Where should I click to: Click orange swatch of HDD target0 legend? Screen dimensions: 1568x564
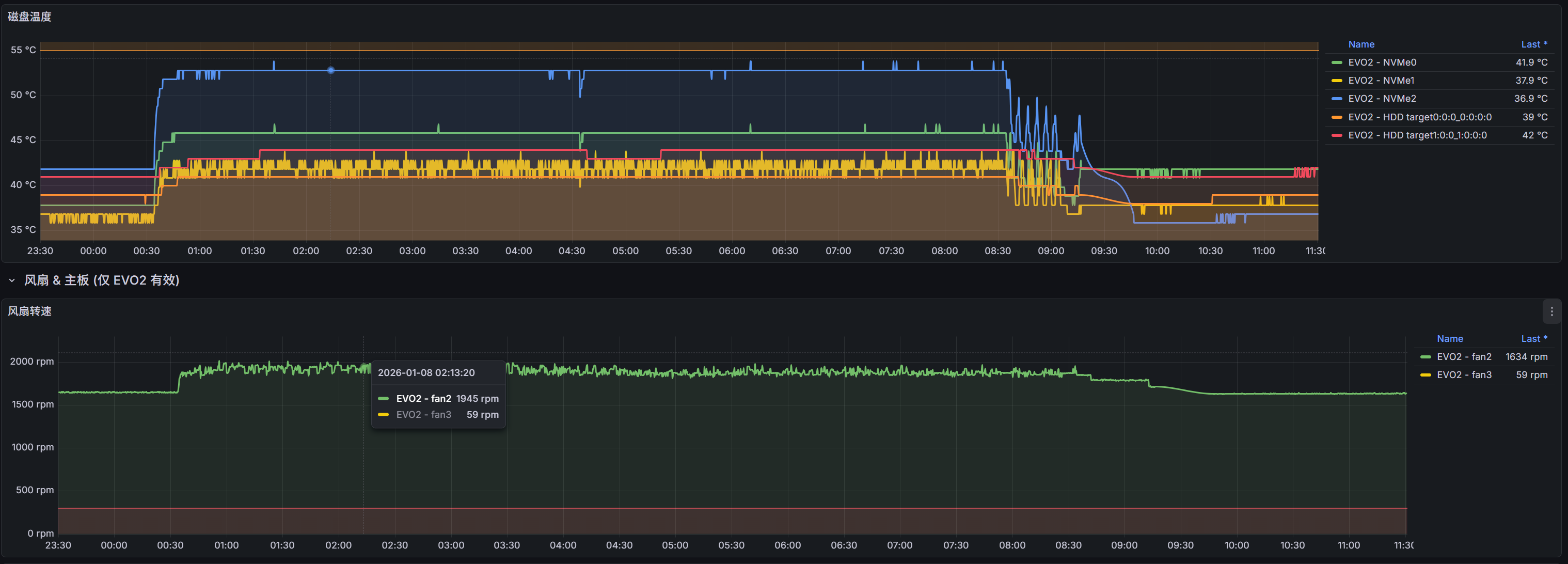(x=1337, y=117)
